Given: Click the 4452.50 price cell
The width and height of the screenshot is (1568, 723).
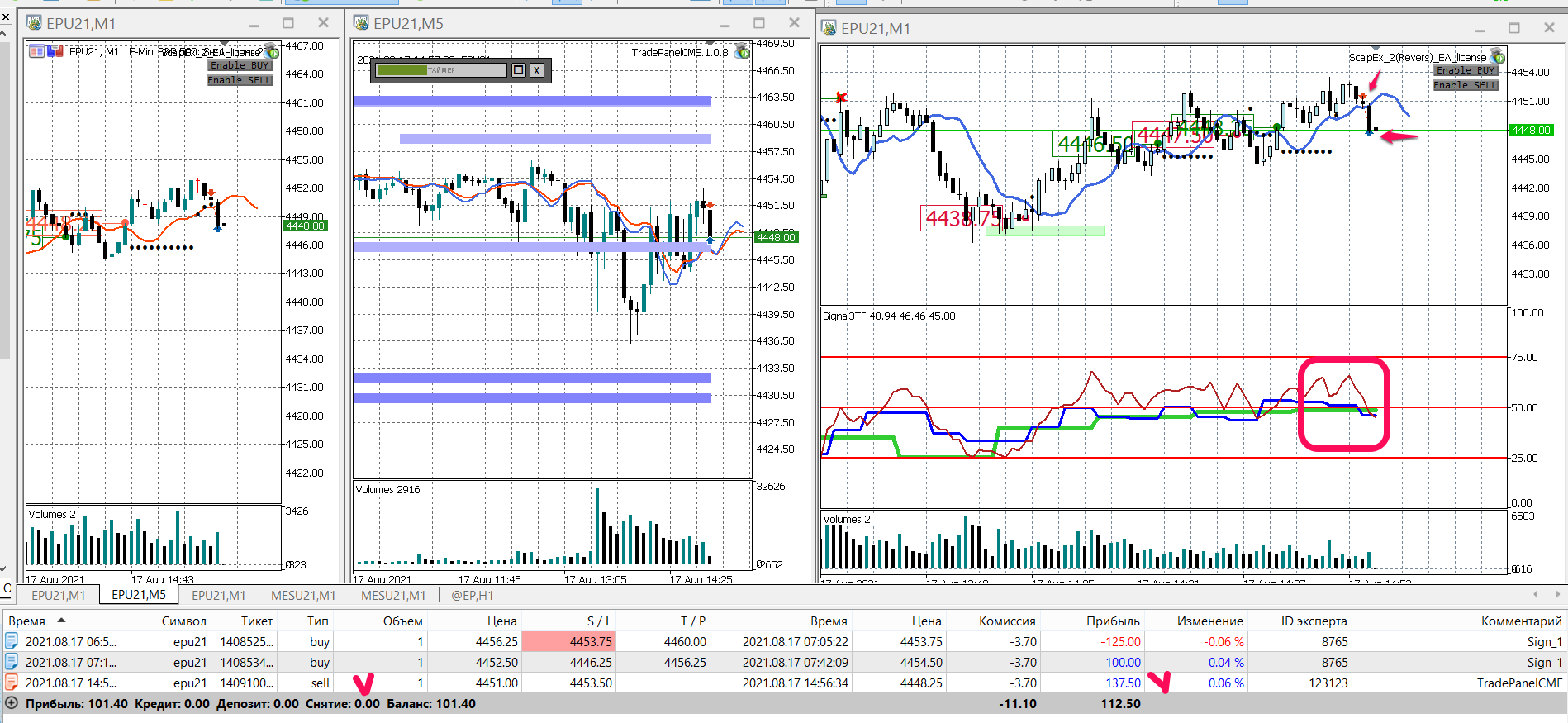Looking at the screenshot, I should coord(474,662).
